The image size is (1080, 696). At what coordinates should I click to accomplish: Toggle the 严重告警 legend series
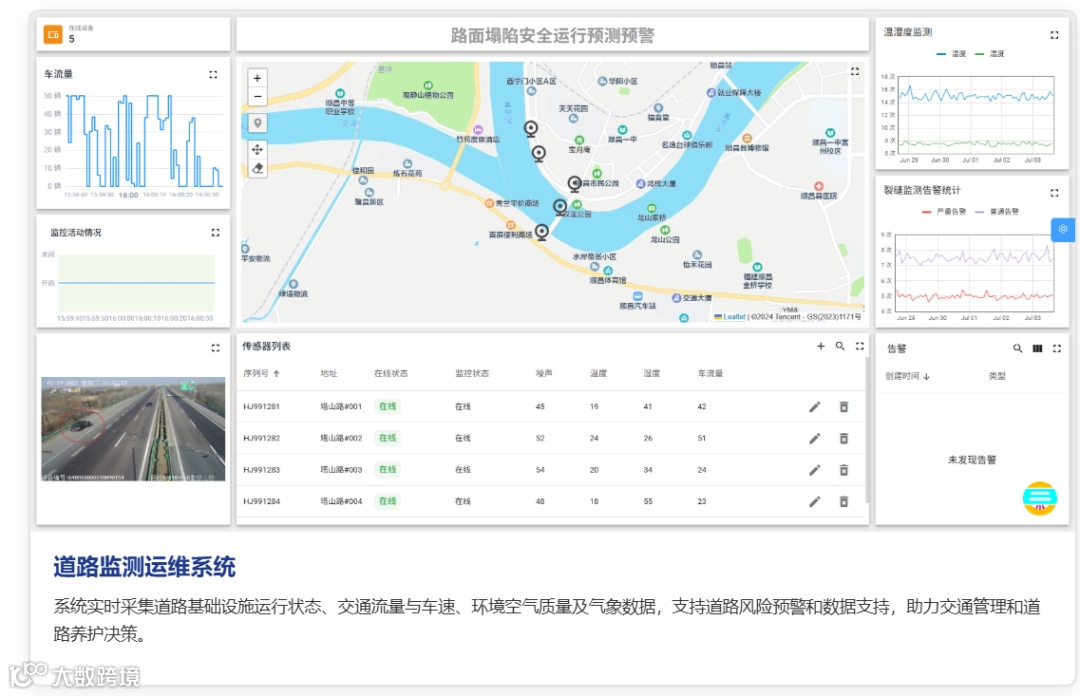pos(944,212)
